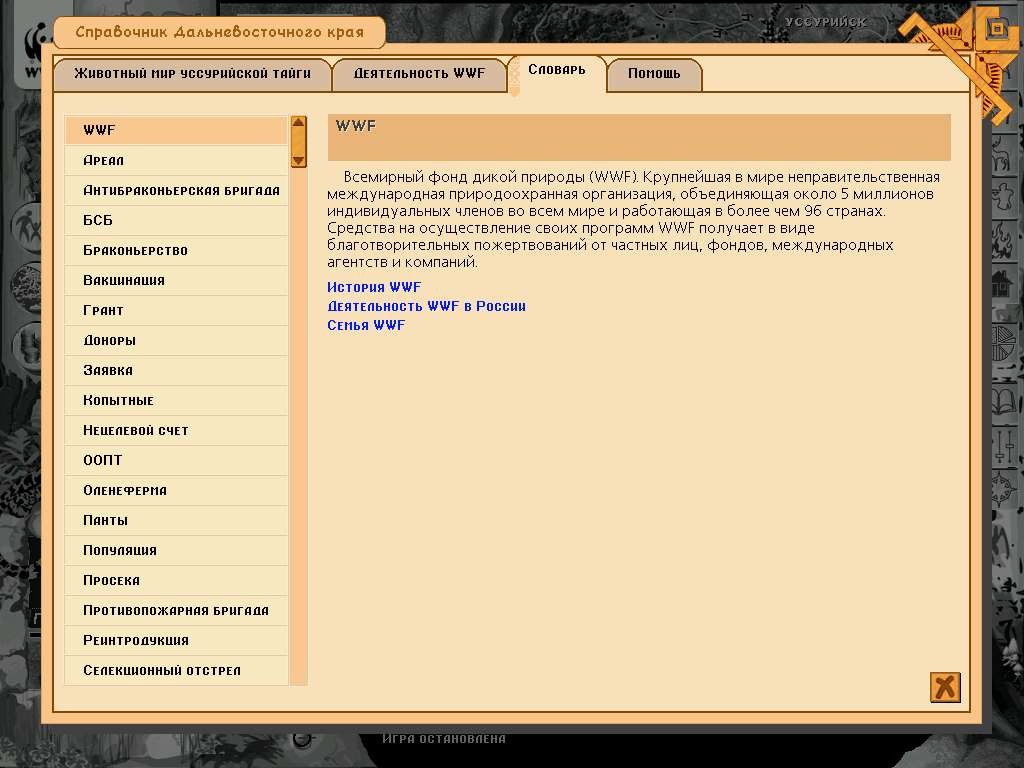Open tab Животный мир уссурийской тайги
1024x768 pixels.
(x=192, y=74)
